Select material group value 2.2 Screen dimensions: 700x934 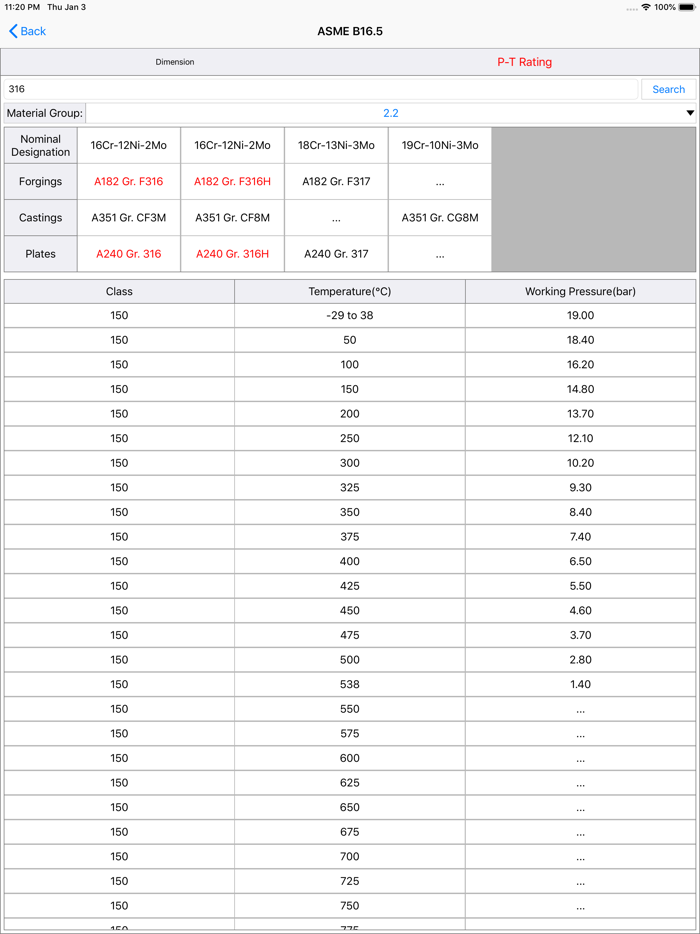390,113
